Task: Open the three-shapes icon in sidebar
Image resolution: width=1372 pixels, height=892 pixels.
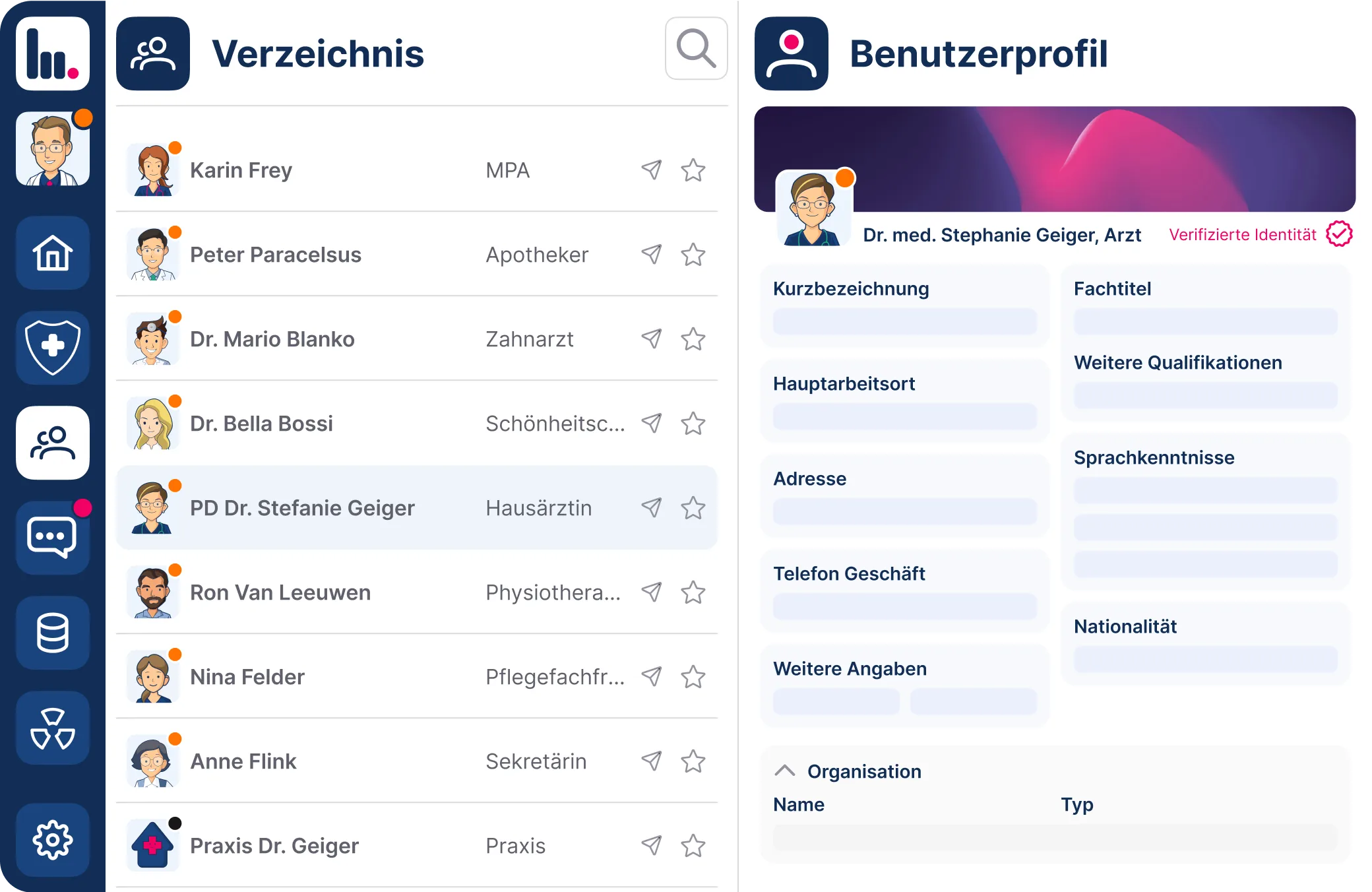Action: 53,728
